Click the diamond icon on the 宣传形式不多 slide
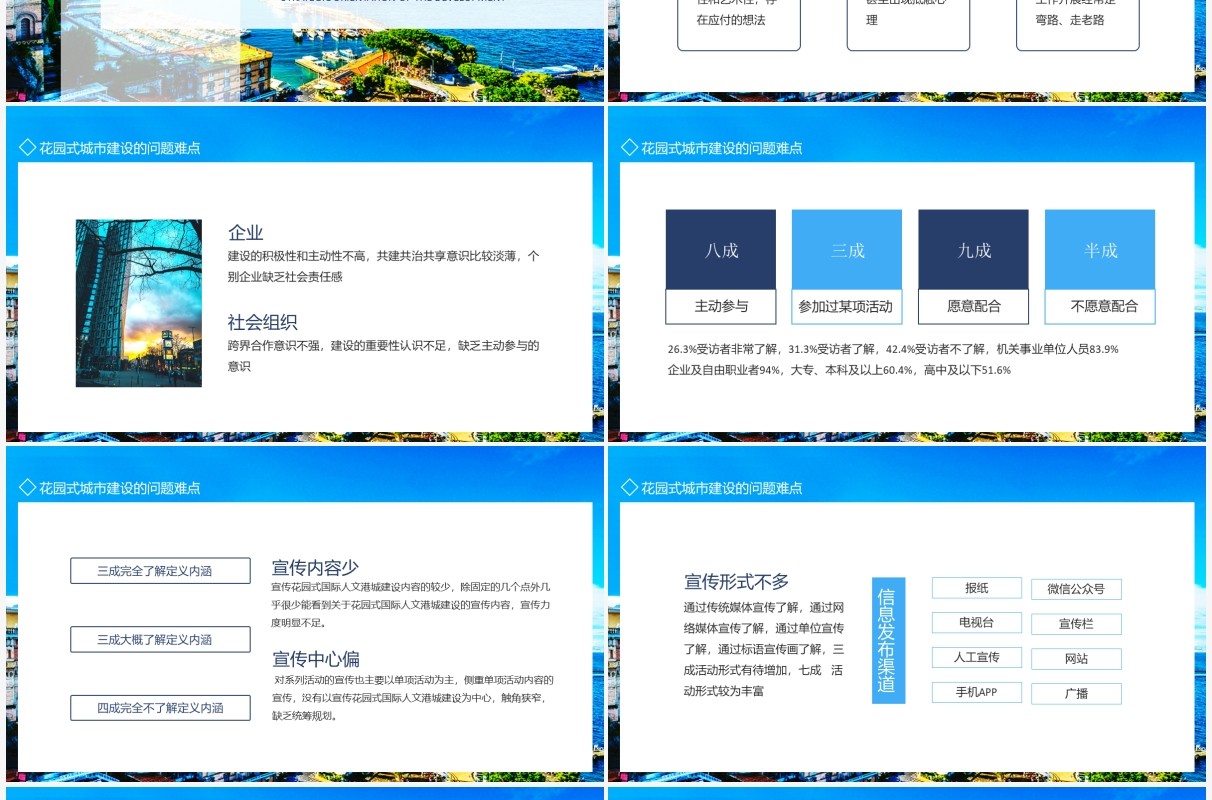 tap(629, 488)
